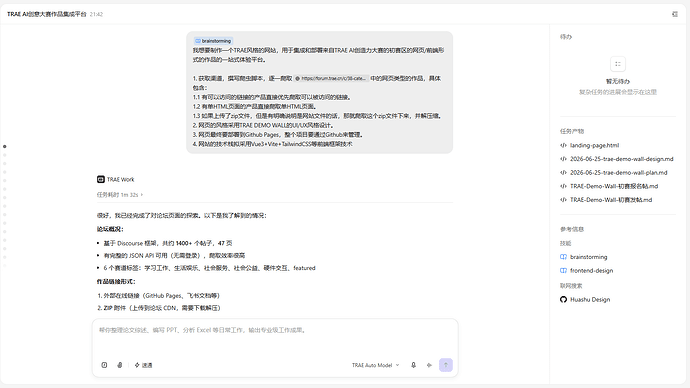
Task: Click the first square icon in input toolbar
Action: [104, 365]
